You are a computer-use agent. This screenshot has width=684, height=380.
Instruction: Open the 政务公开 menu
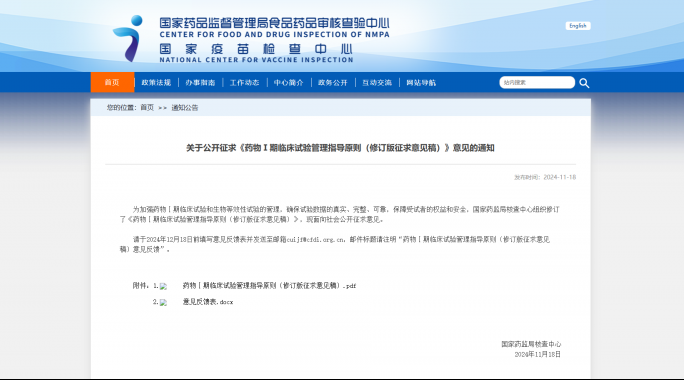[x=333, y=82]
